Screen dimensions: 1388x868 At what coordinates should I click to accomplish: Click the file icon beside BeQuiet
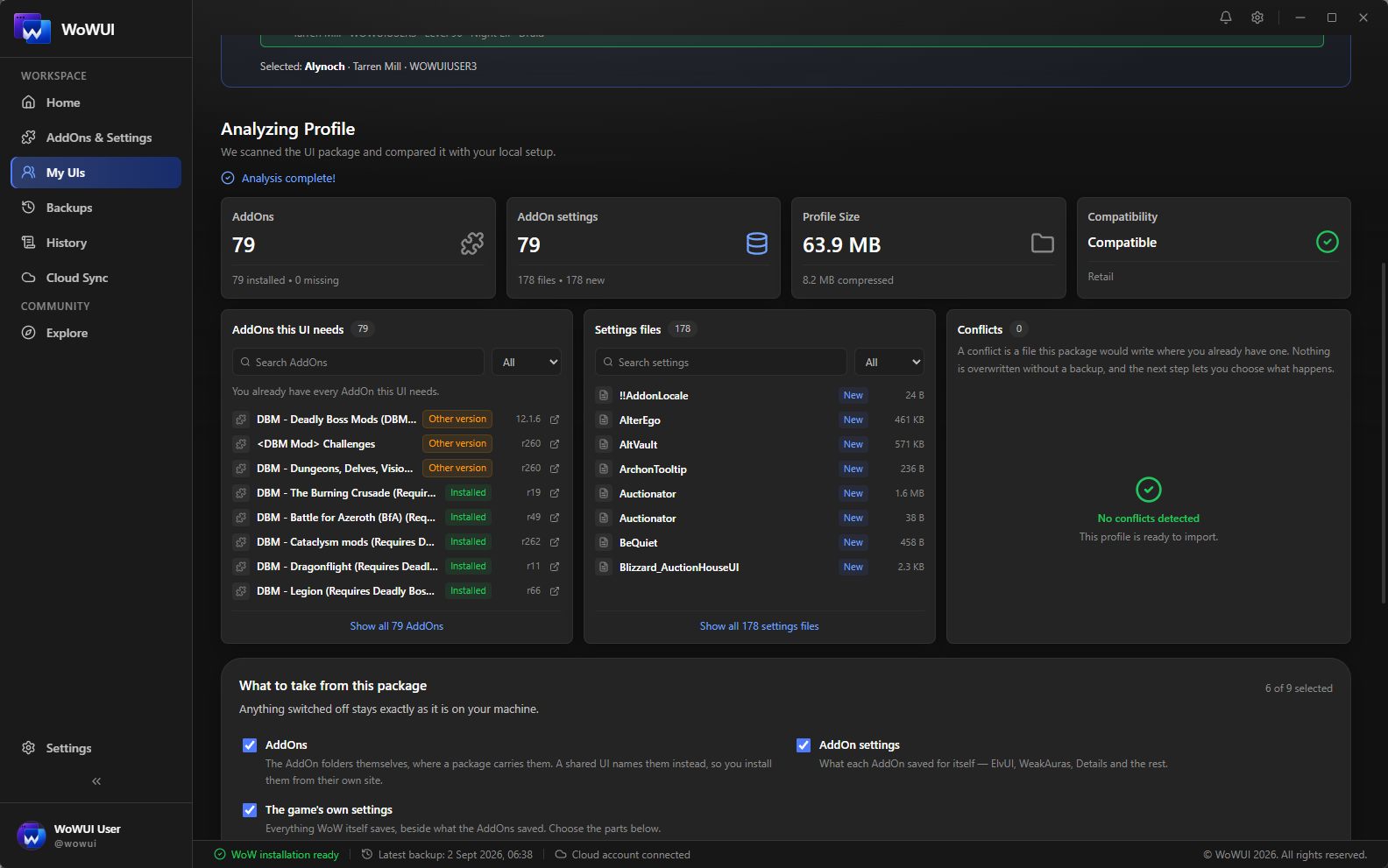(604, 542)
